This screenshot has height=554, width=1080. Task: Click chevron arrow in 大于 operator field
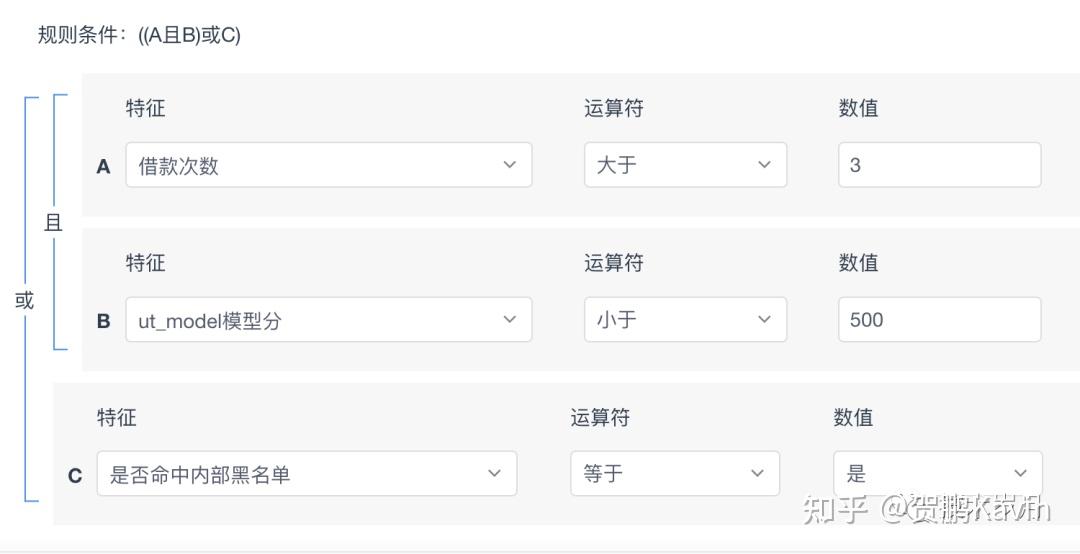(765, 165)
